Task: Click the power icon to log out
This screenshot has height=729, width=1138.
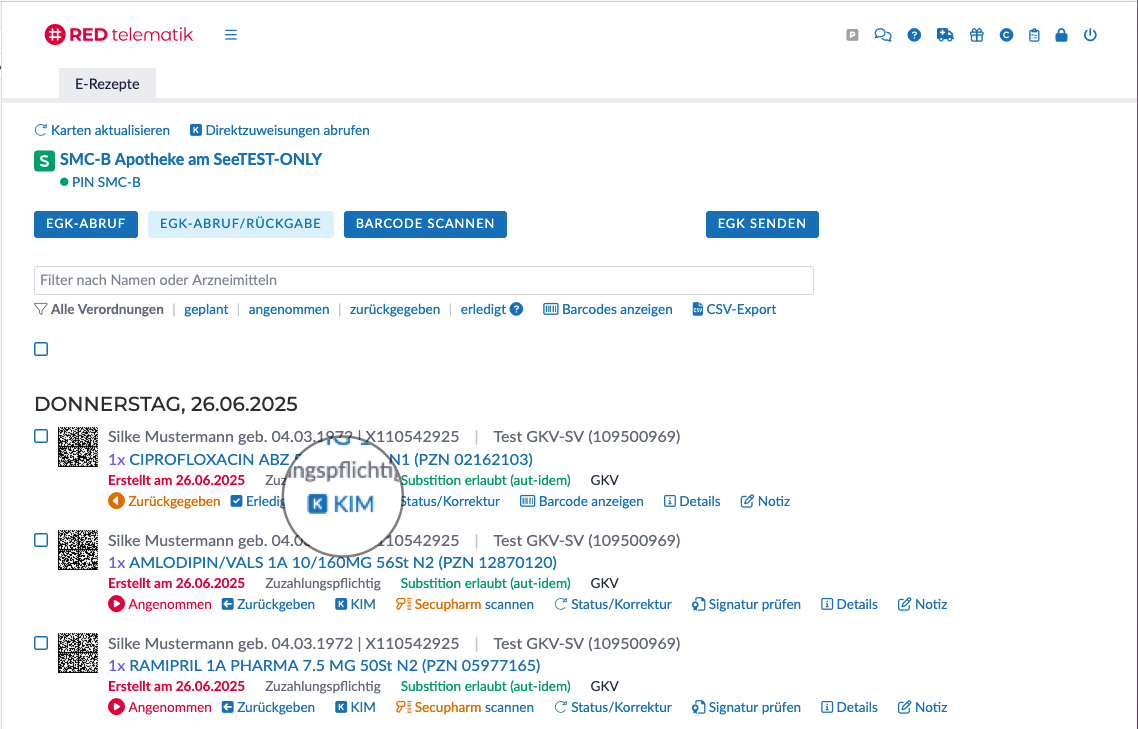Action: point(1091,35)
